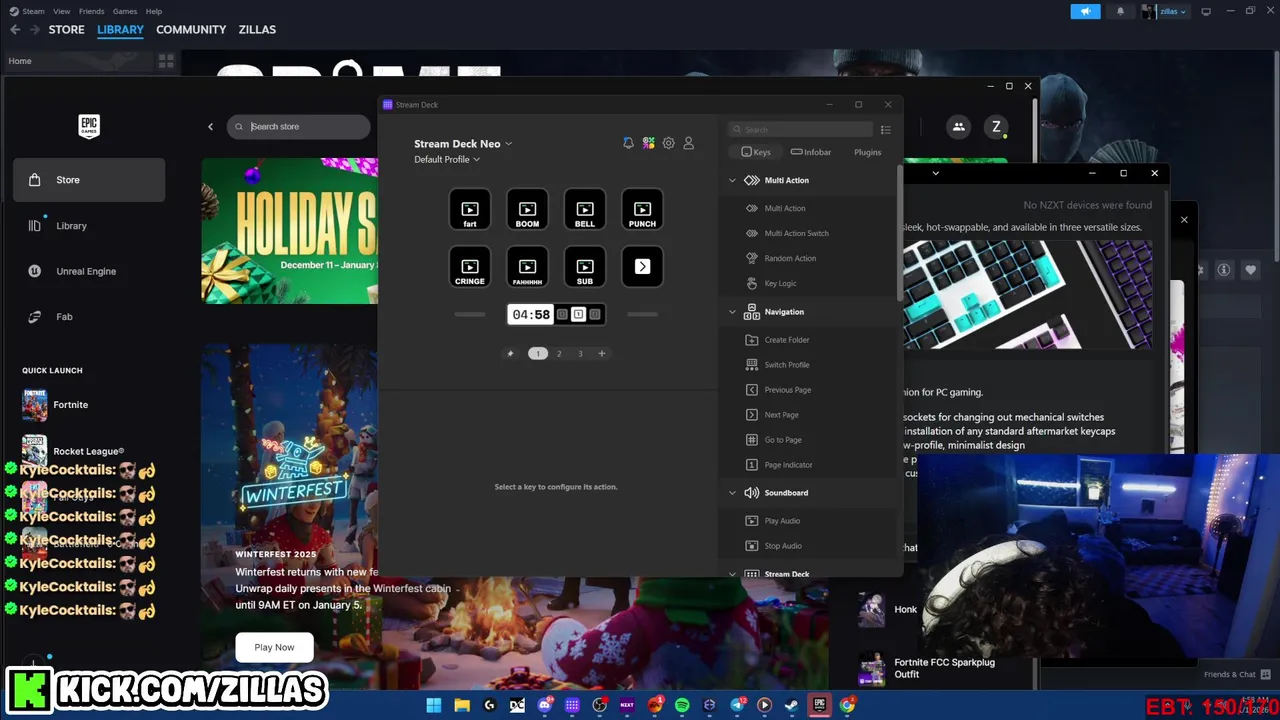Viewport: 1280px width, 720px height.
Task: Select the CRINGE key in Stream Deck
Action: click(x=470, y=267)
